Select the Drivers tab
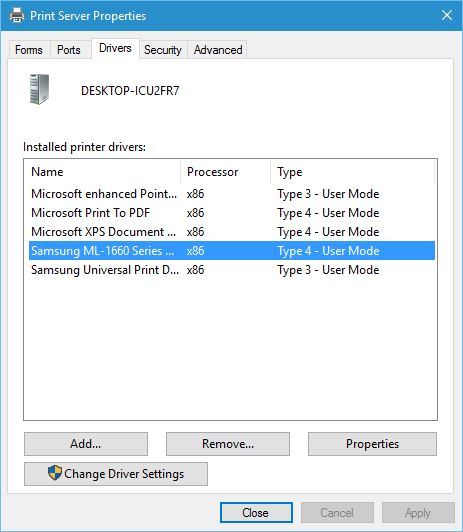Screen dimensions: 463x532 click(115, 48)
